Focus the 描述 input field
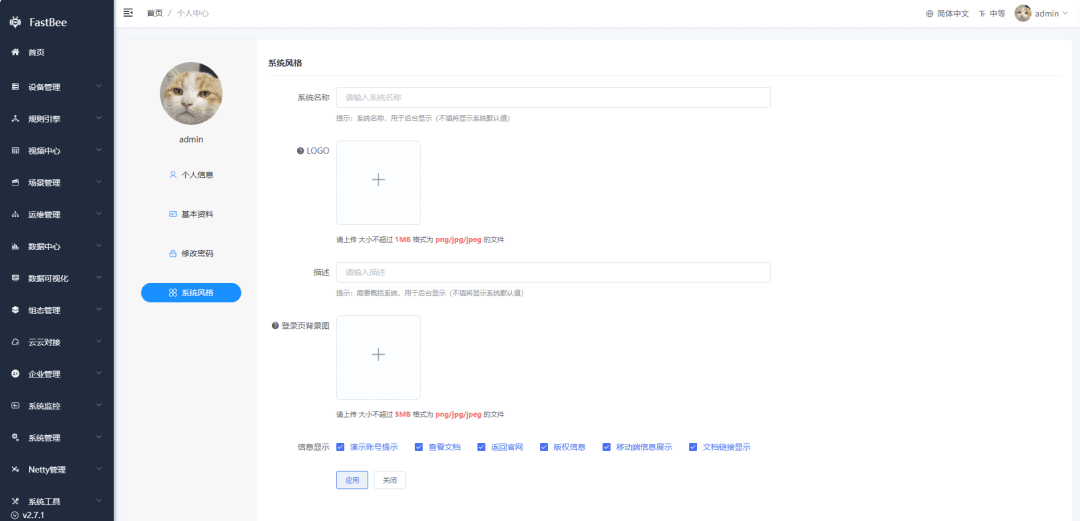Screen dimensions: 1080x521 pyautogui.click(x=553, y=272)
